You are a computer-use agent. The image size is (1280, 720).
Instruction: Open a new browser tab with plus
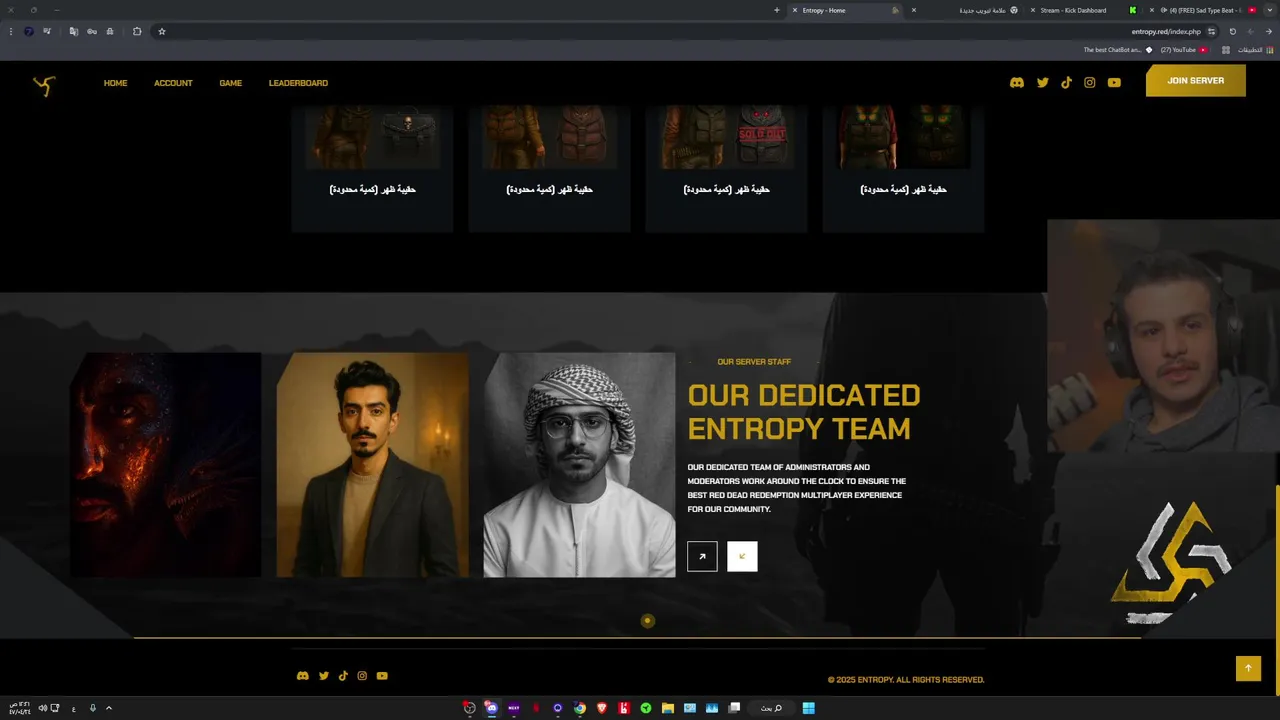pyautogui.click(x=777, y=10)
